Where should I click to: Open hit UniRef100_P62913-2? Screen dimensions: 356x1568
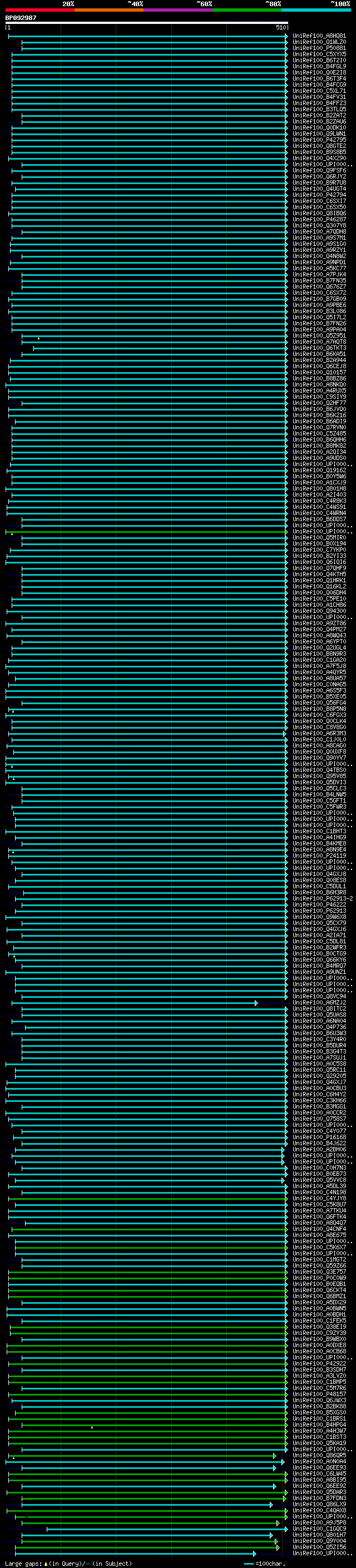tap(323, 898)
